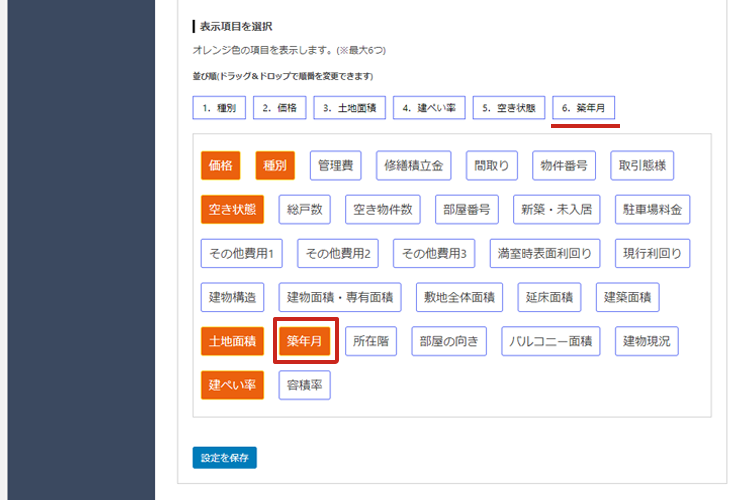Pick the 部屋の向き item
742x500 pixels.
click(x=449, y=341)
